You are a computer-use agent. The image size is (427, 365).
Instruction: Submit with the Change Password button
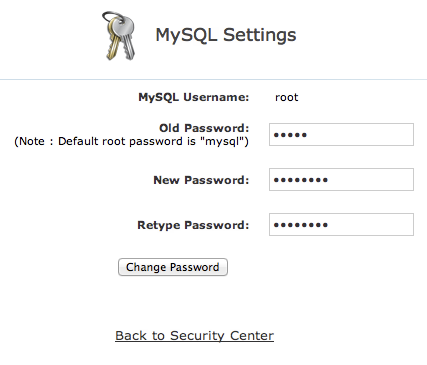(x=173, y=267)
